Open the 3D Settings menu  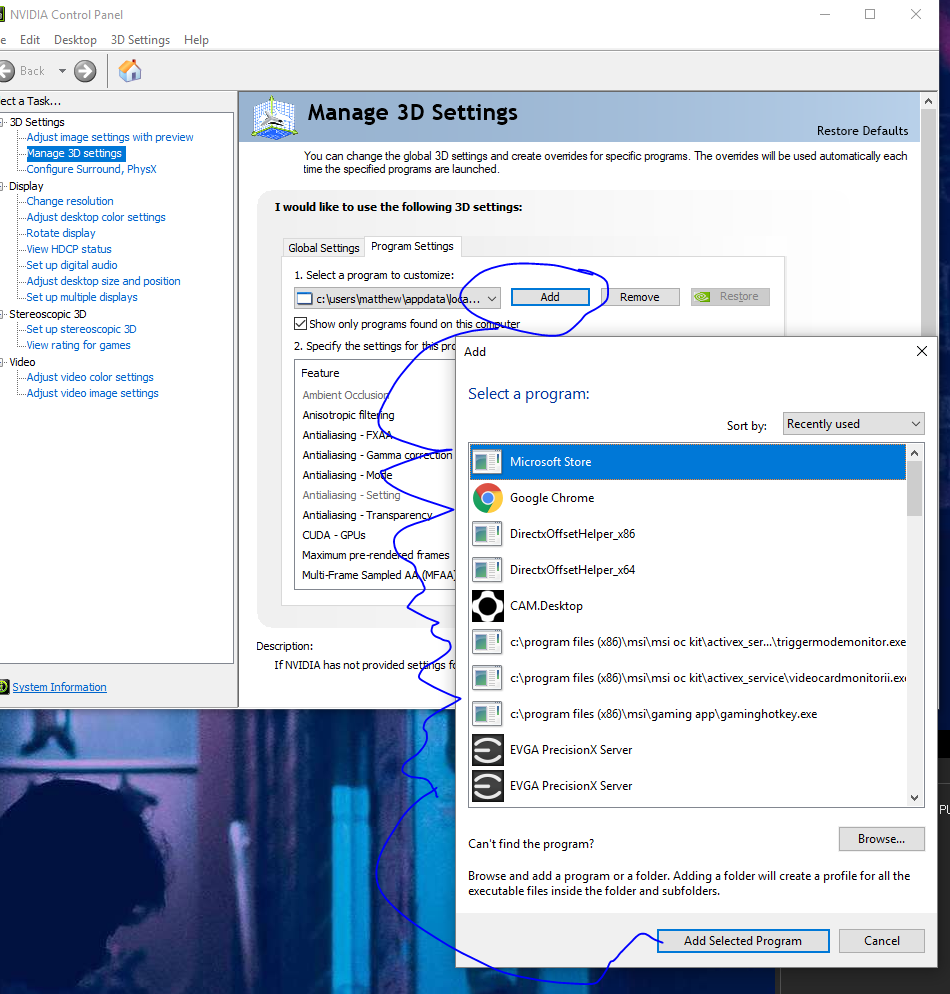point(140,40)
